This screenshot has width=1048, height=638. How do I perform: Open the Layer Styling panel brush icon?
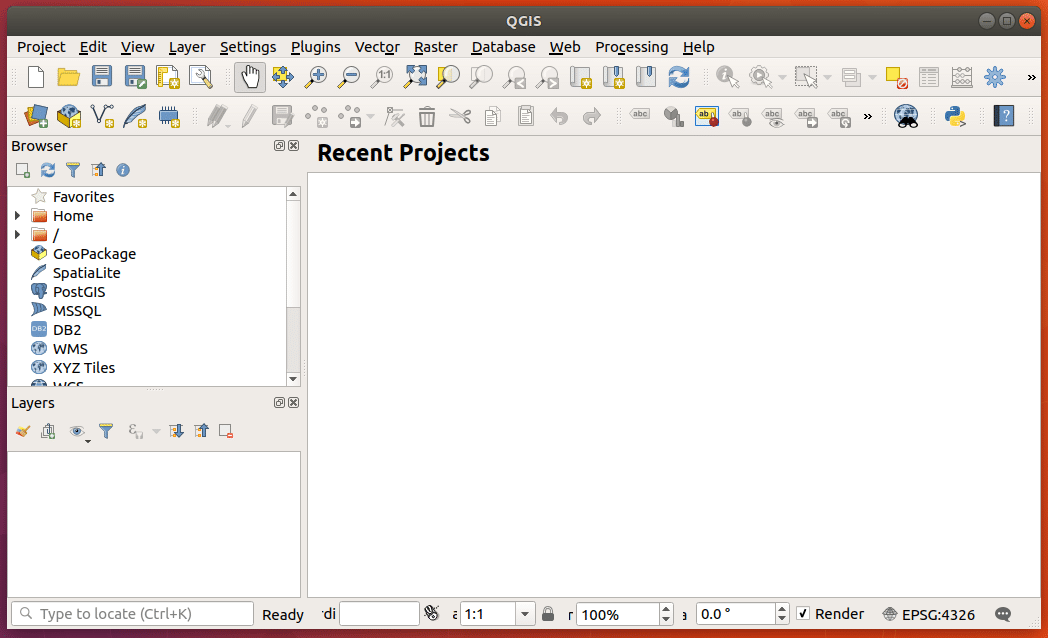coord(23,431)
